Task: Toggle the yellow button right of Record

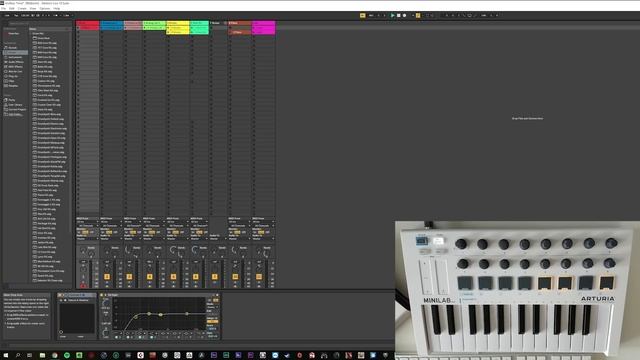Action: 418,16
